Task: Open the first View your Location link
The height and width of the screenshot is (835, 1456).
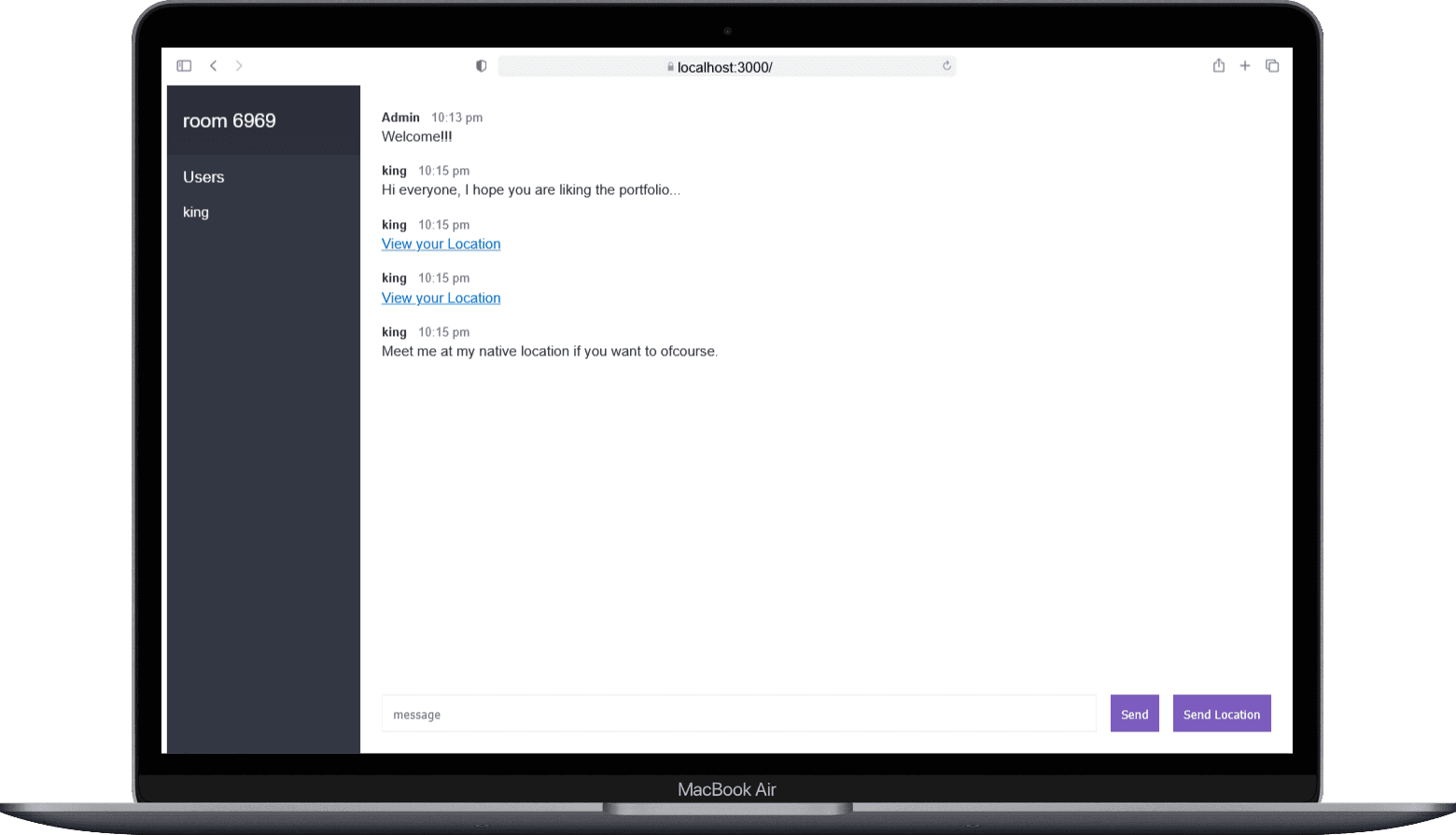Action: pos(441,244)
